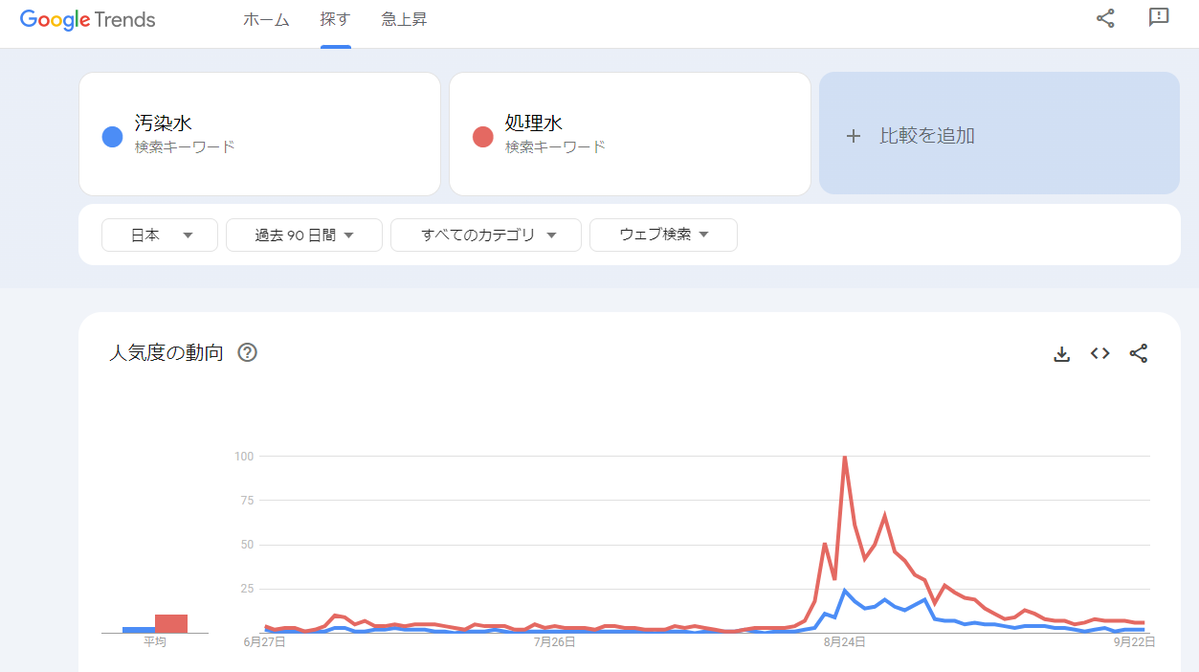Switch to the 急上昇 tab
The width and height of the screenshot is (1199, 672).
click(404, 20)
